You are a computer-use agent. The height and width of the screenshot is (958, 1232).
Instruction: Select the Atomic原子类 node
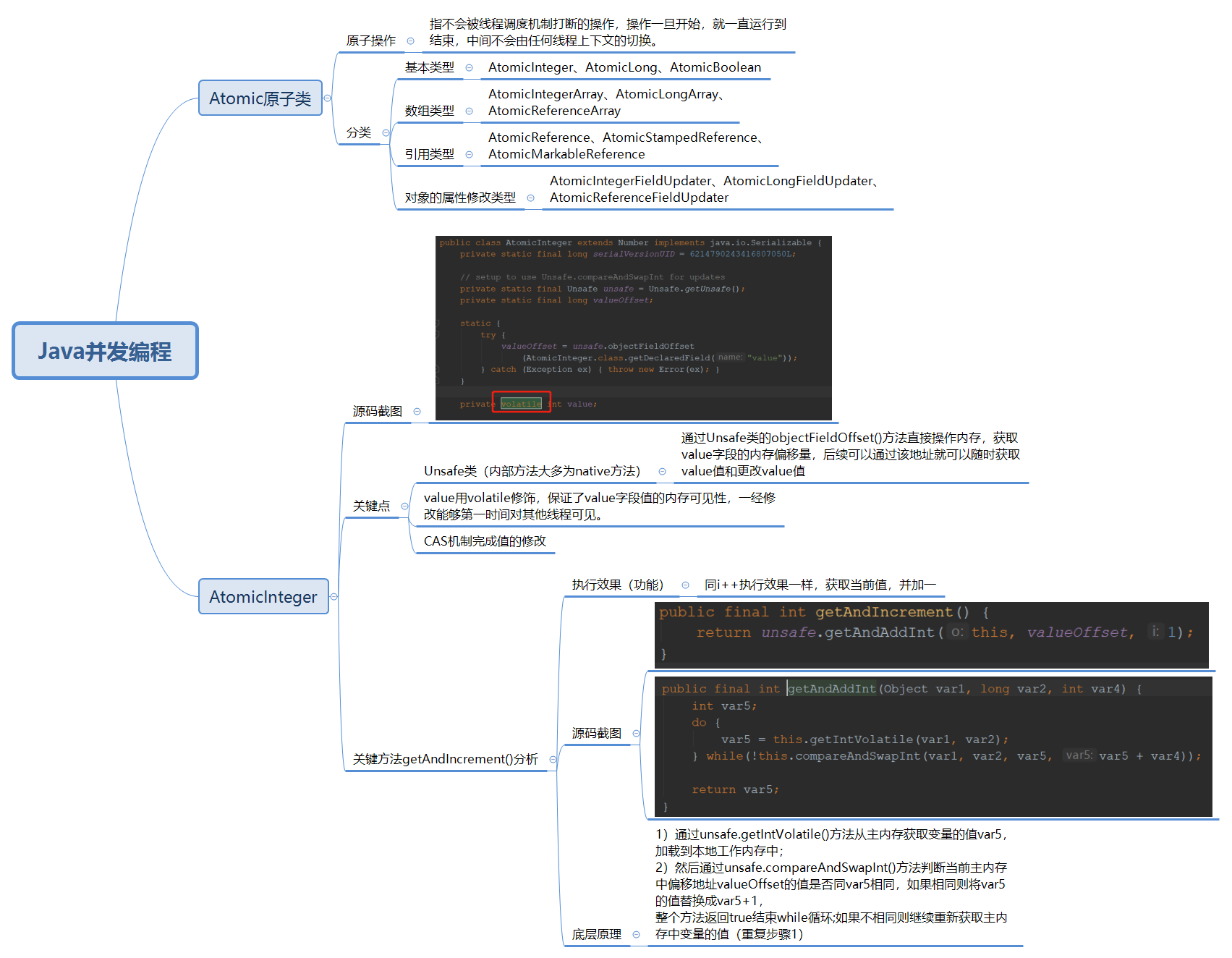260,98
